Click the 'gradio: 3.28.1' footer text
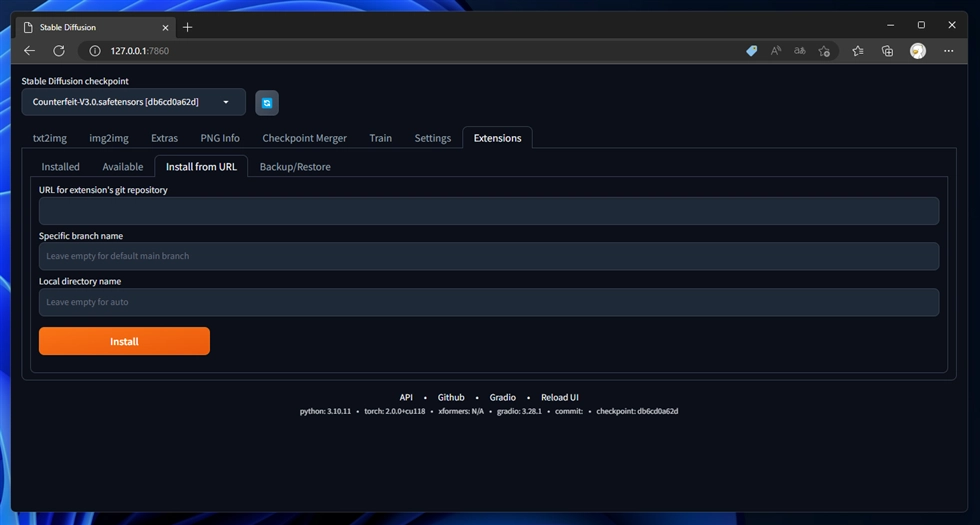980x525 pixels. (519, 411)
